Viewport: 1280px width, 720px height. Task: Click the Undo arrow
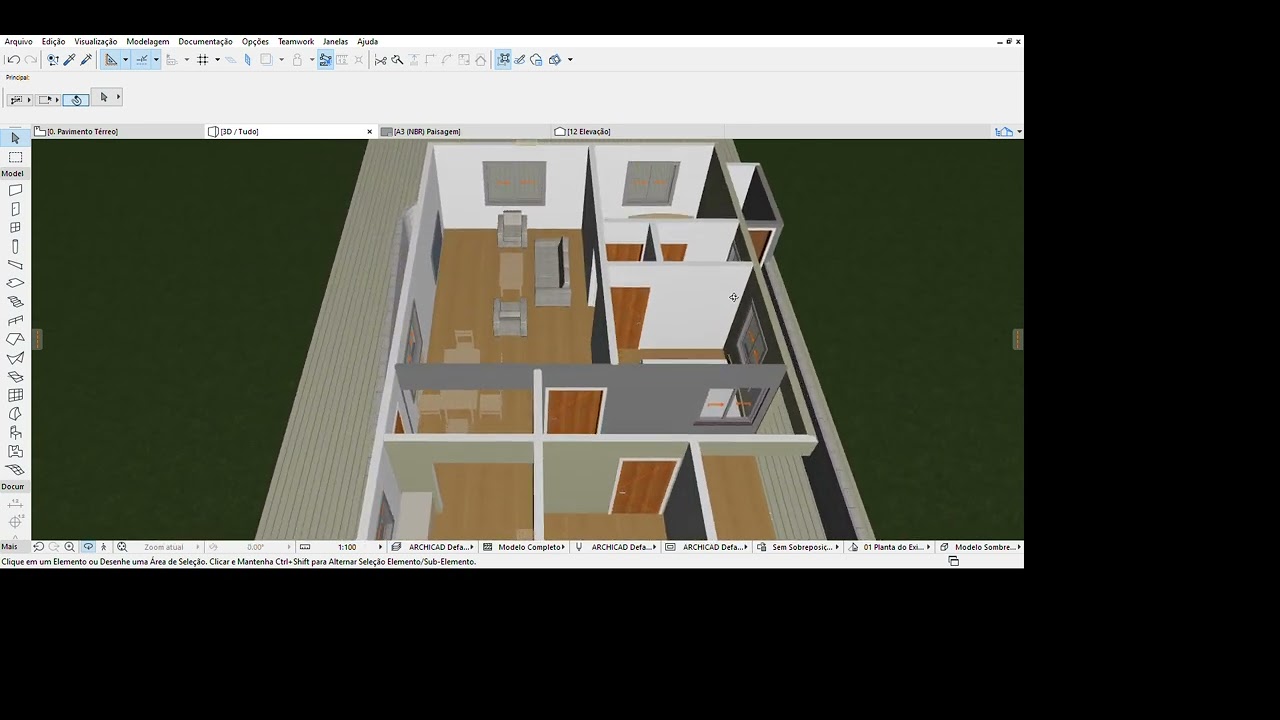(x=13, y=60)
